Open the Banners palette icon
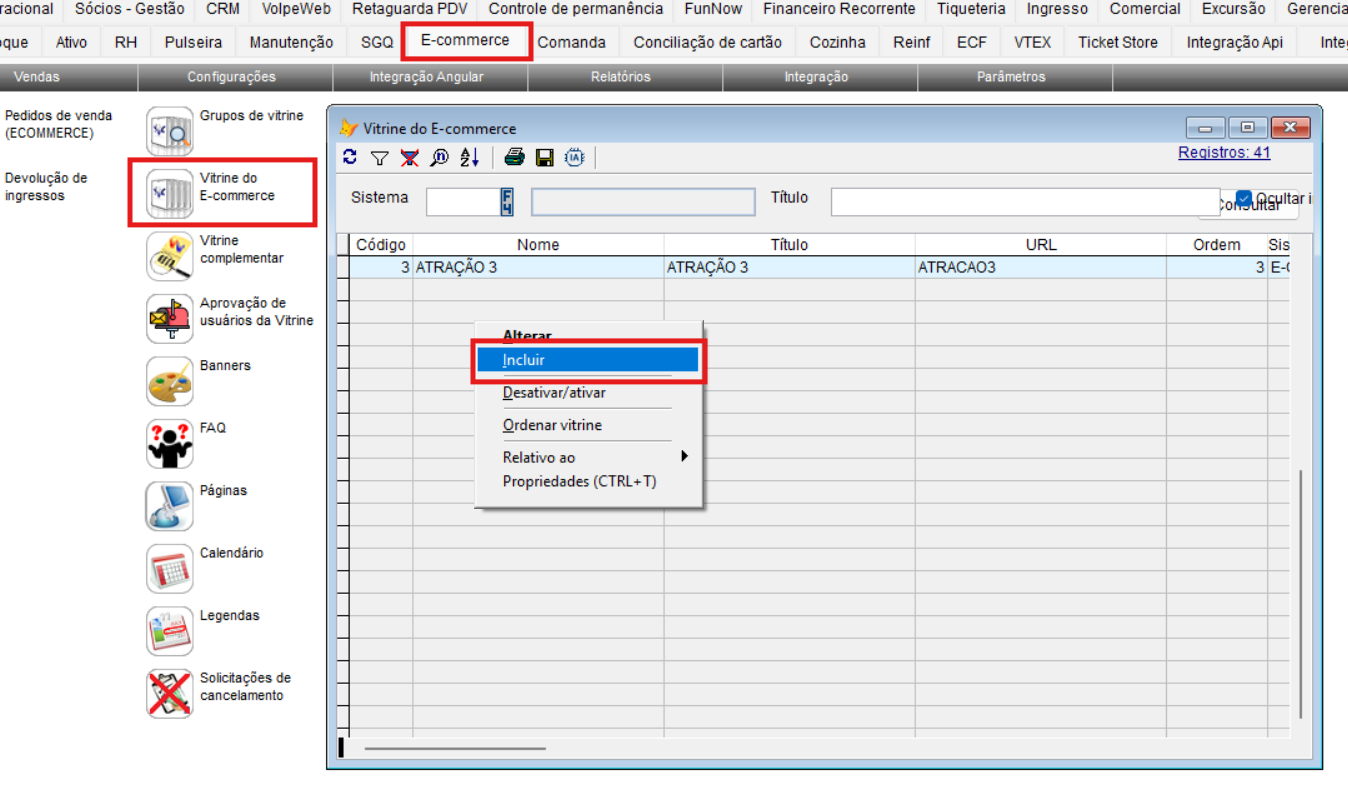This screenshot has height=791, width=1348. 170,381
